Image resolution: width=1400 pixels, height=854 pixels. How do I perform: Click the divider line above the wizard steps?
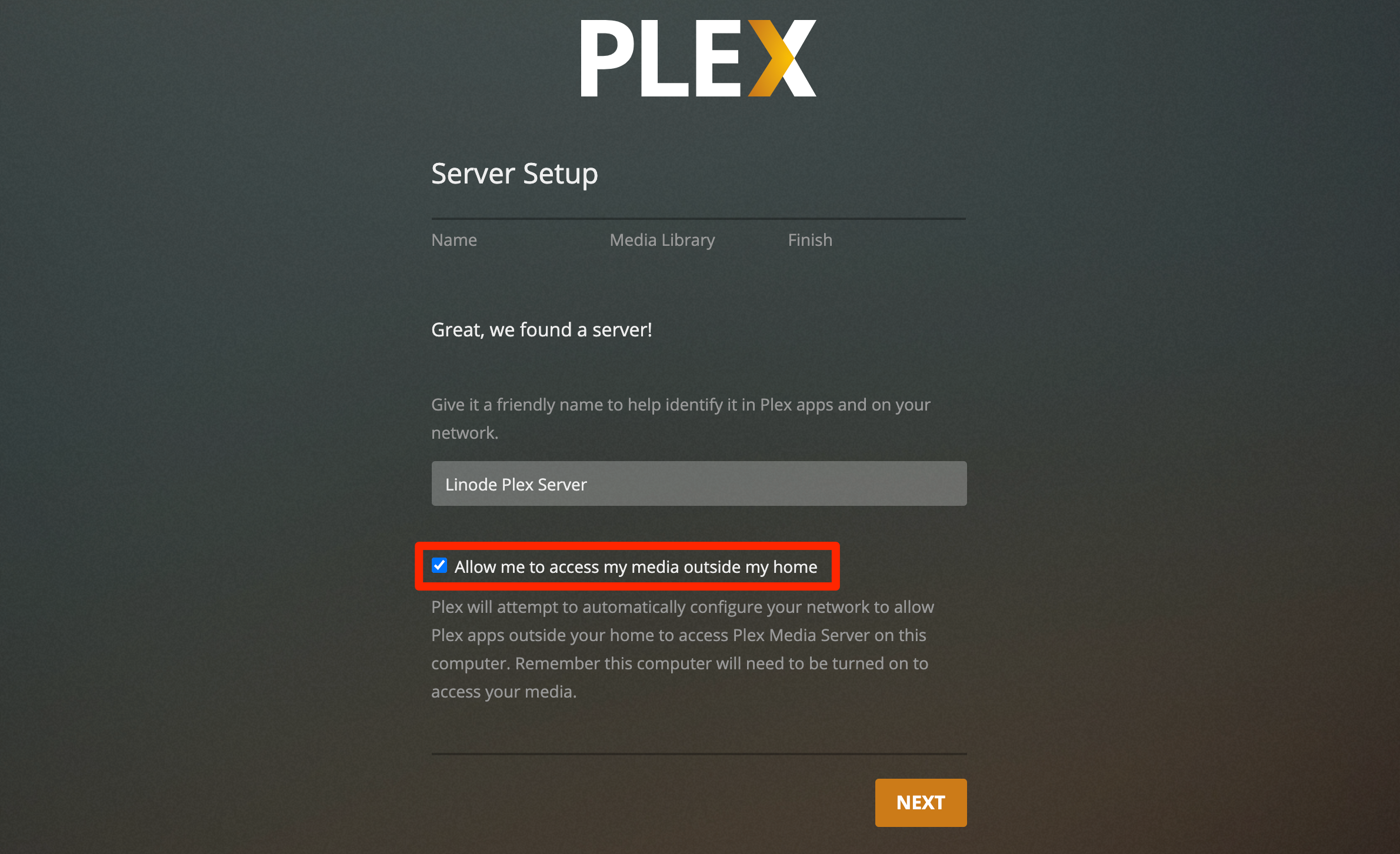pos(698,218)
